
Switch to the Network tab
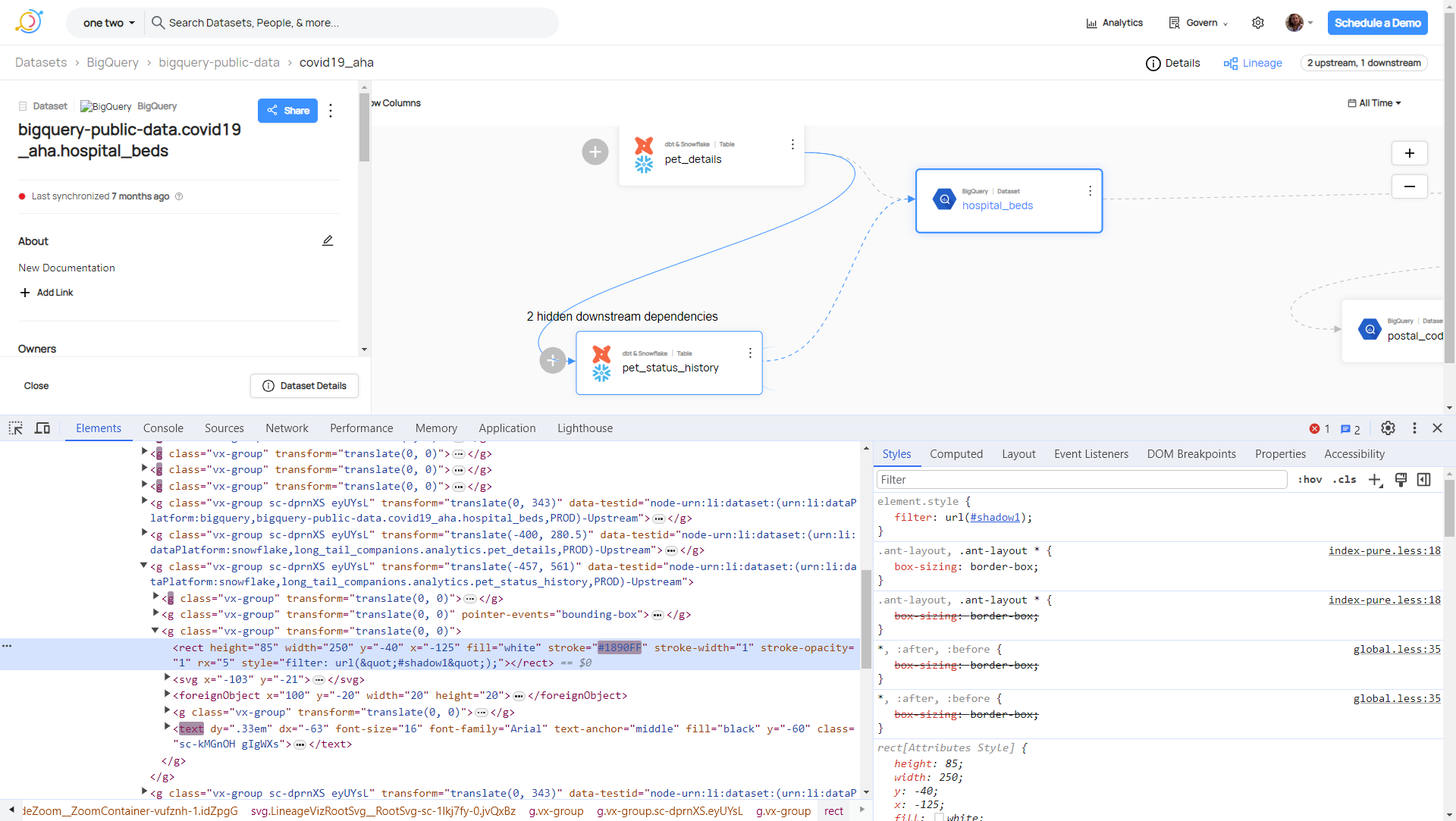coord(287,428)
